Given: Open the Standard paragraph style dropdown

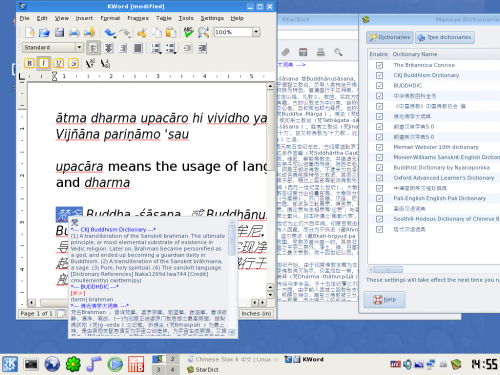Looking at the screenshot, I should point(79,47).
